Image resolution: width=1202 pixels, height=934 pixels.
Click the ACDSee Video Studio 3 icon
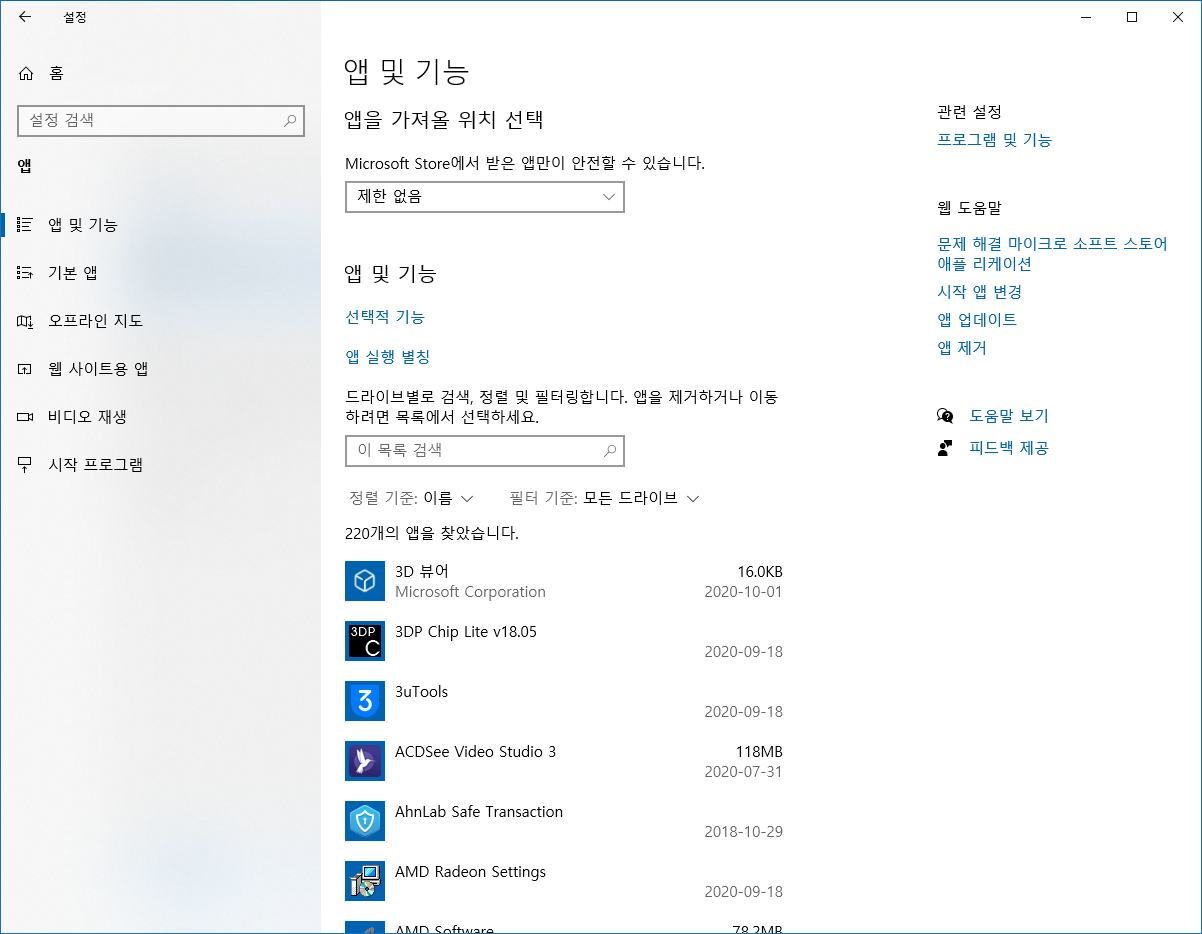[365, 761]
